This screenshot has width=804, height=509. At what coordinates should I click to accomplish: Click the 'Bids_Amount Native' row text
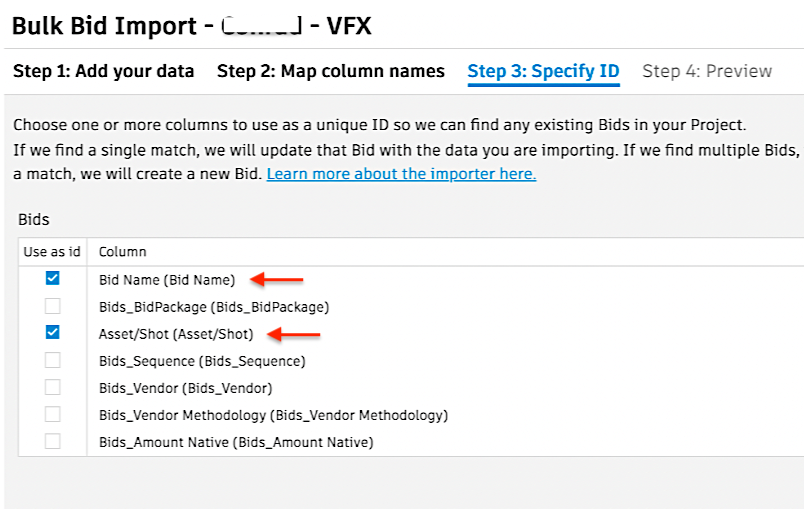[236, 442]
